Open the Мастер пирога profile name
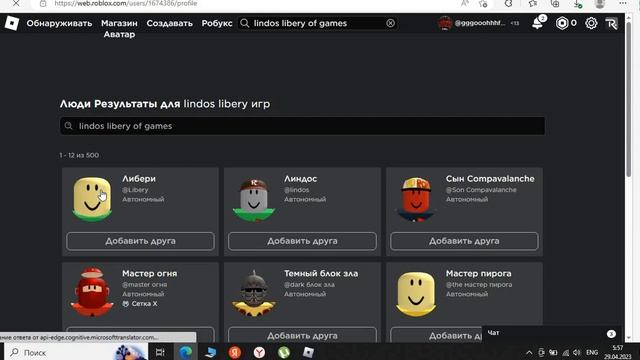640x360 pixels. pos(478,273)
